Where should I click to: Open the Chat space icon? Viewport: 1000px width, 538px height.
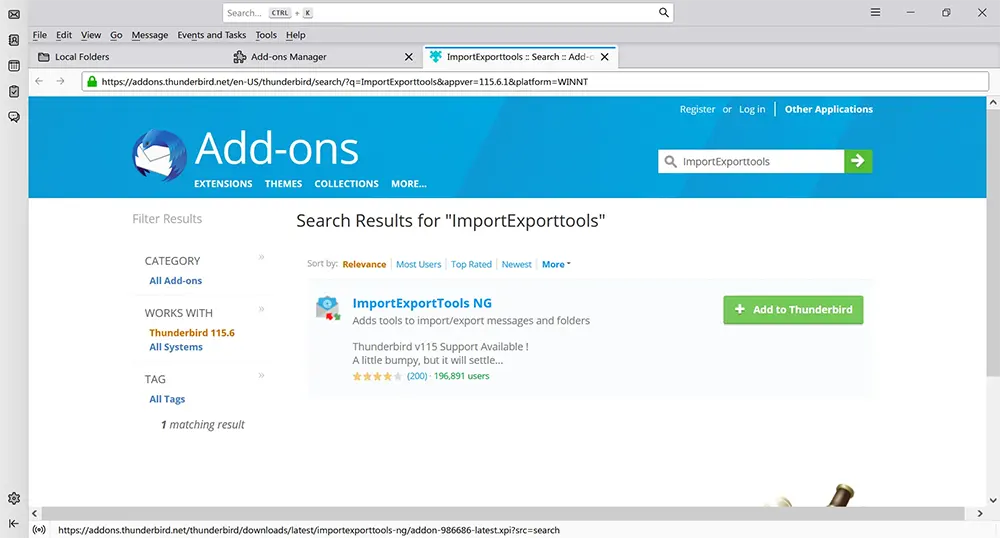[x=14, y=117]
